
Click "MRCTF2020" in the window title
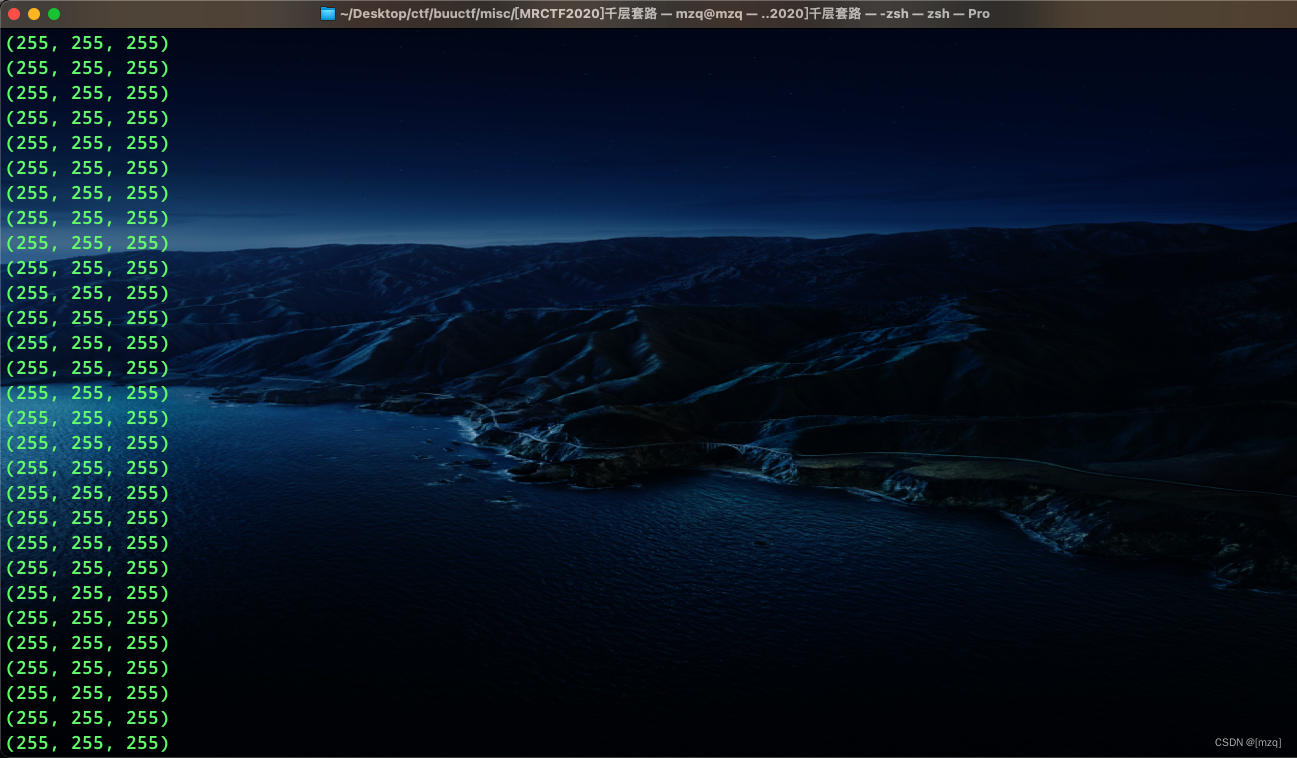pos(561,13)
